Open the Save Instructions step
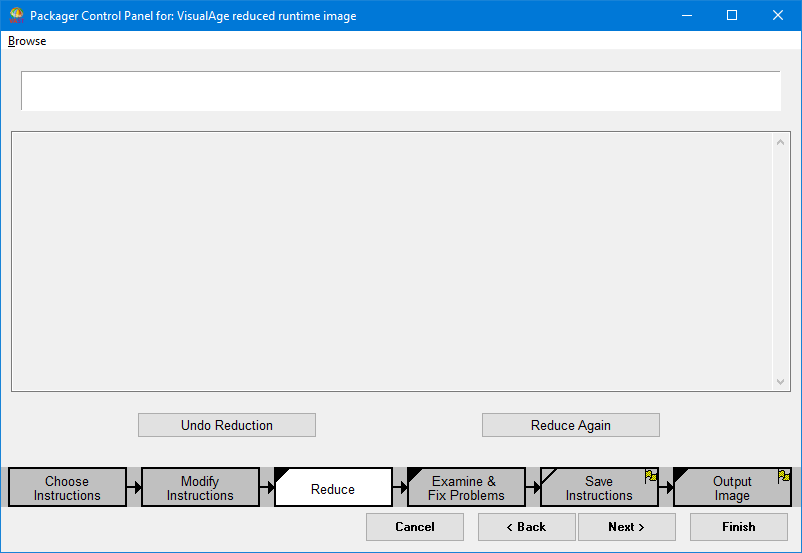This screenshot has height=553, width=802. point(598,488)
